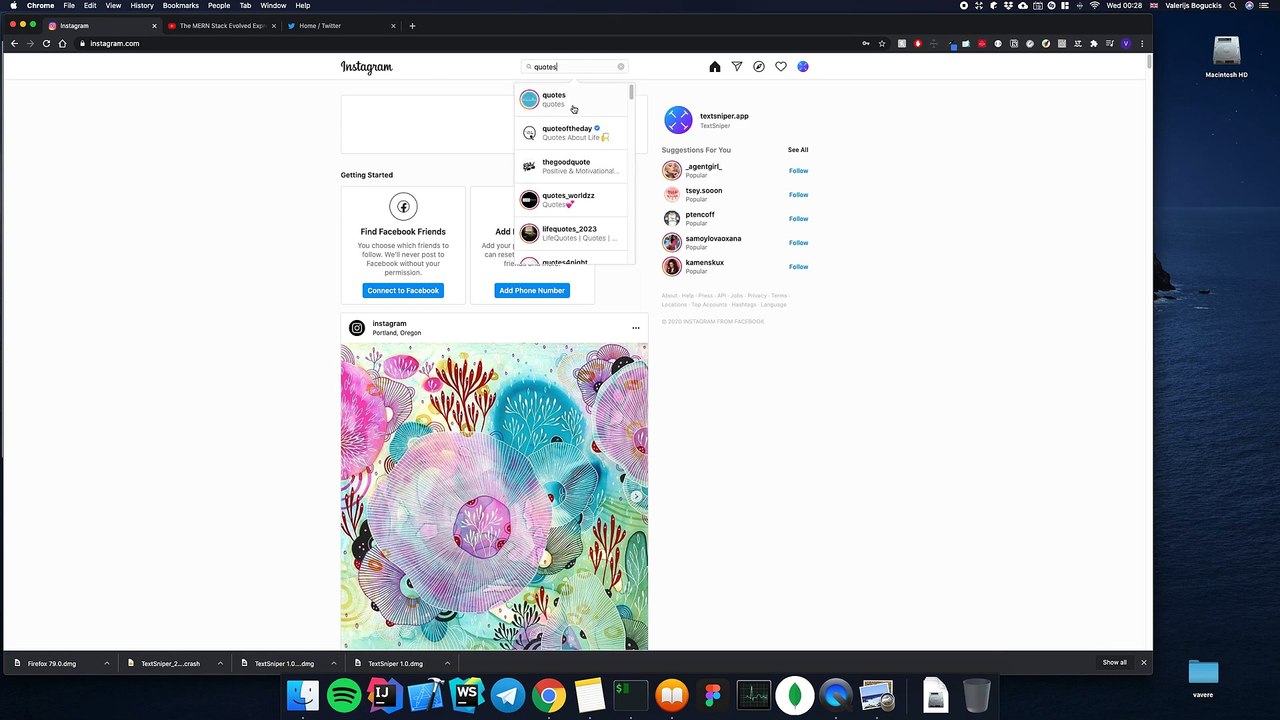Open the saved passwords key icon
This screenshot has width=1280, height=720.
(865, 44)
